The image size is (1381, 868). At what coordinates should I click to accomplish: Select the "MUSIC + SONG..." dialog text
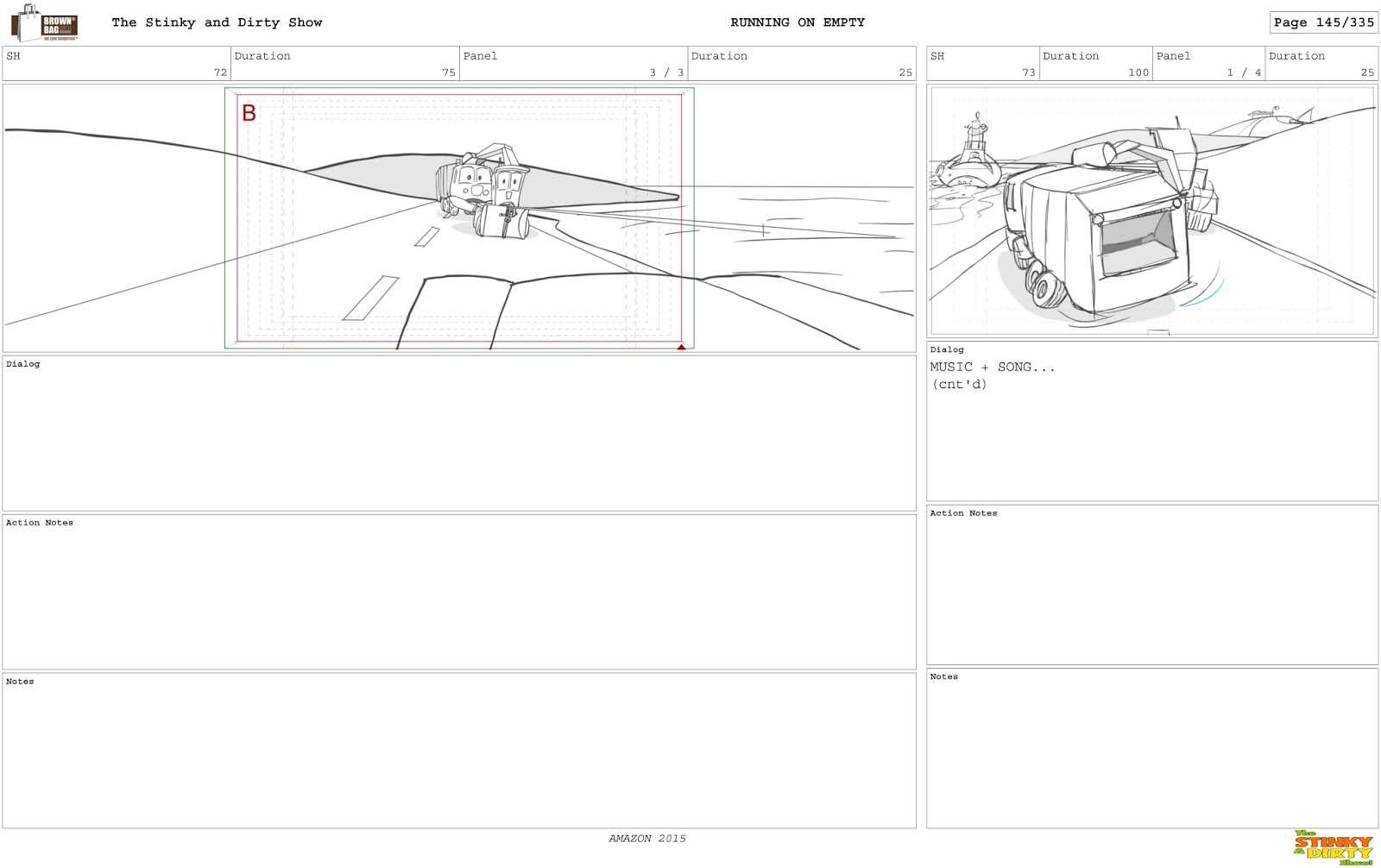(993, 367)
